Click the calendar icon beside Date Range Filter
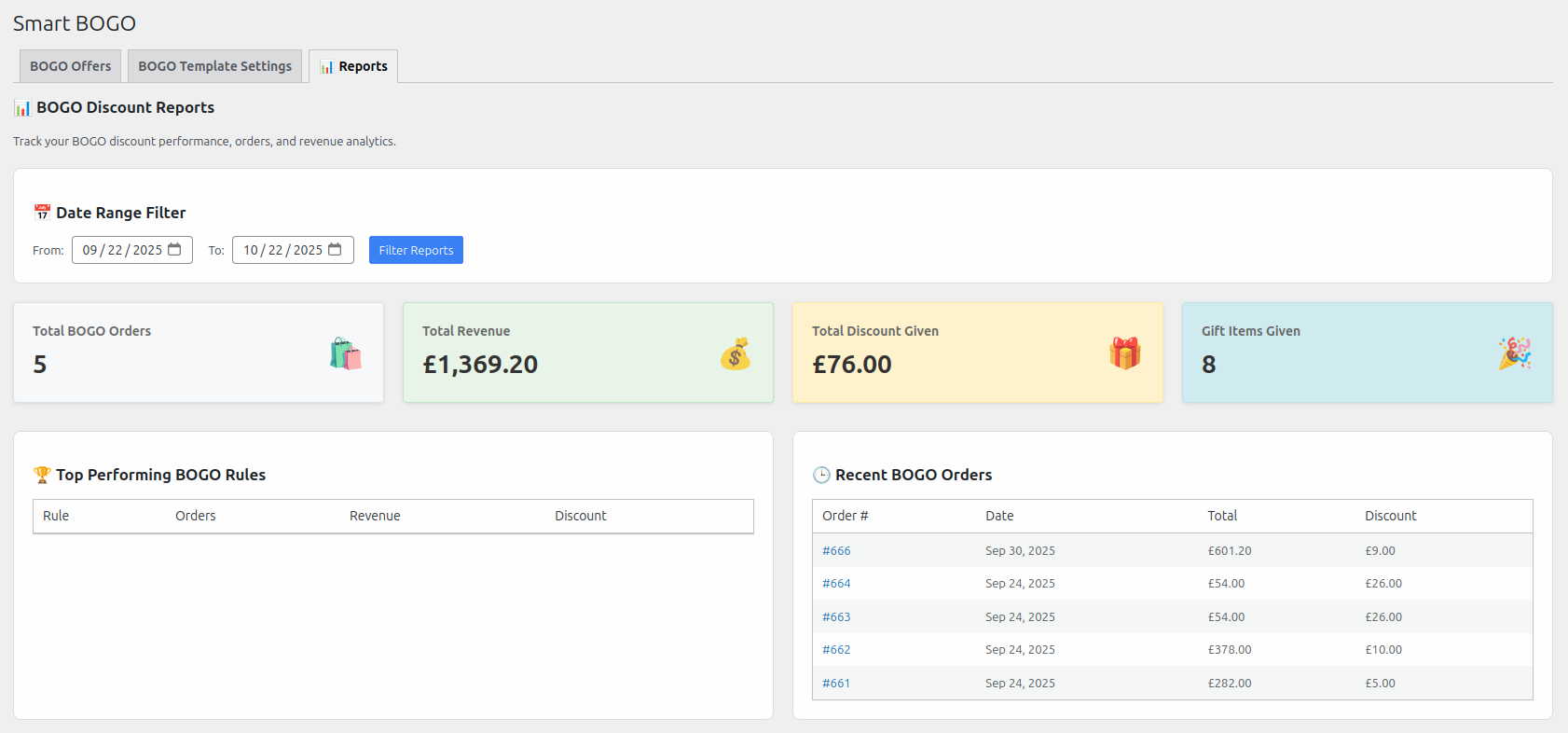1568x733 pixels. (42, 213)
